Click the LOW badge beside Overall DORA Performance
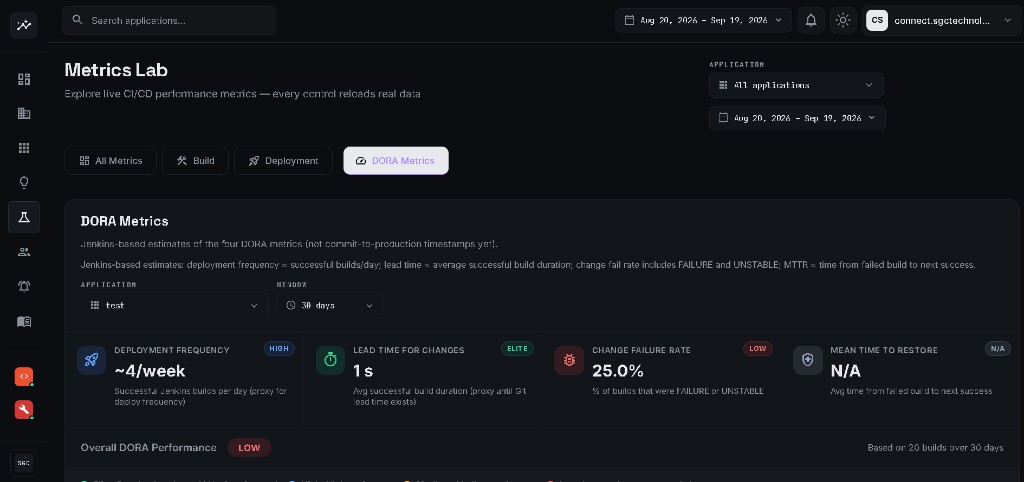 249,448
